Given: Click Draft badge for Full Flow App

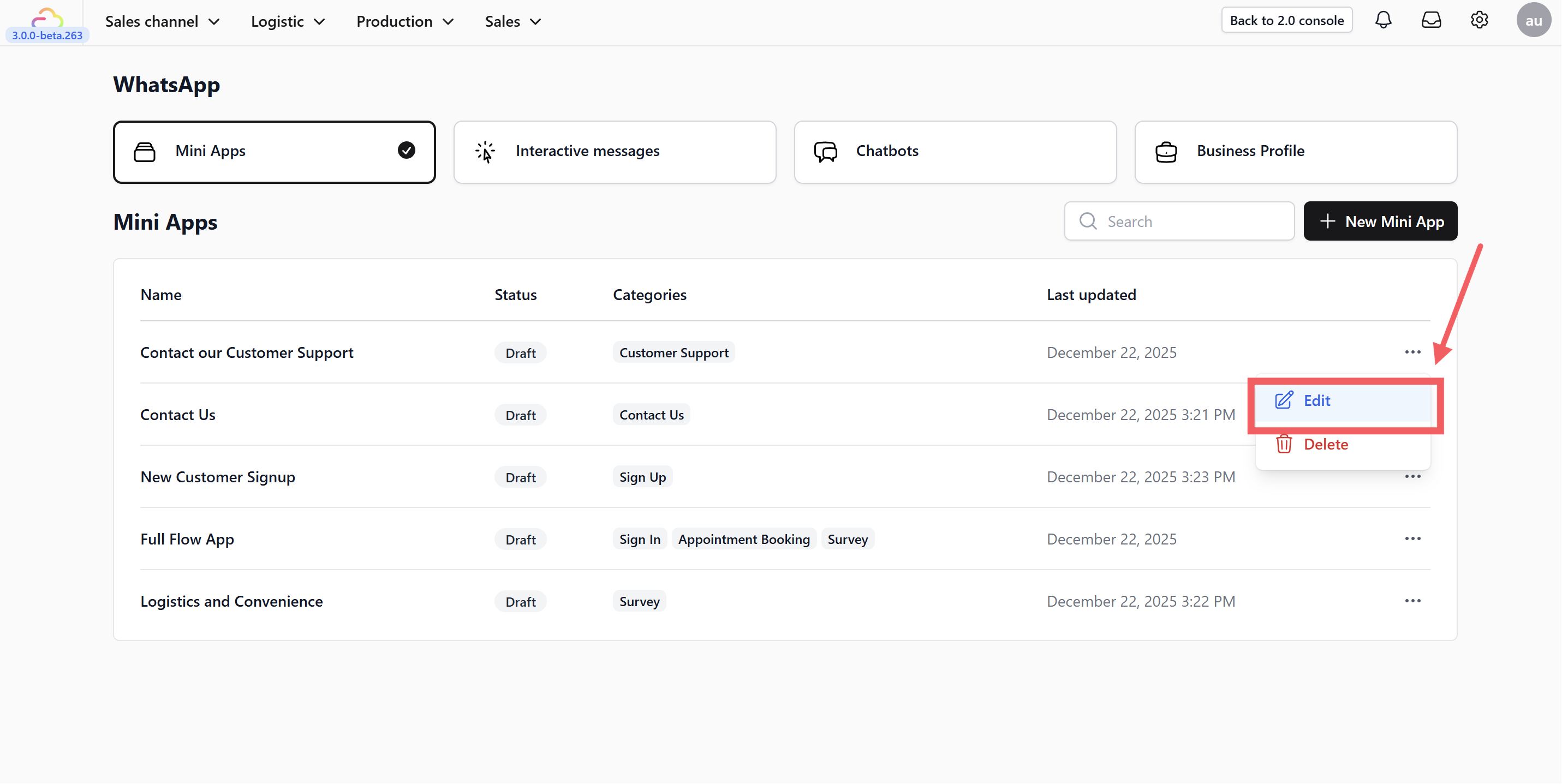Looking at the screenshot, I should pos(520,539).
